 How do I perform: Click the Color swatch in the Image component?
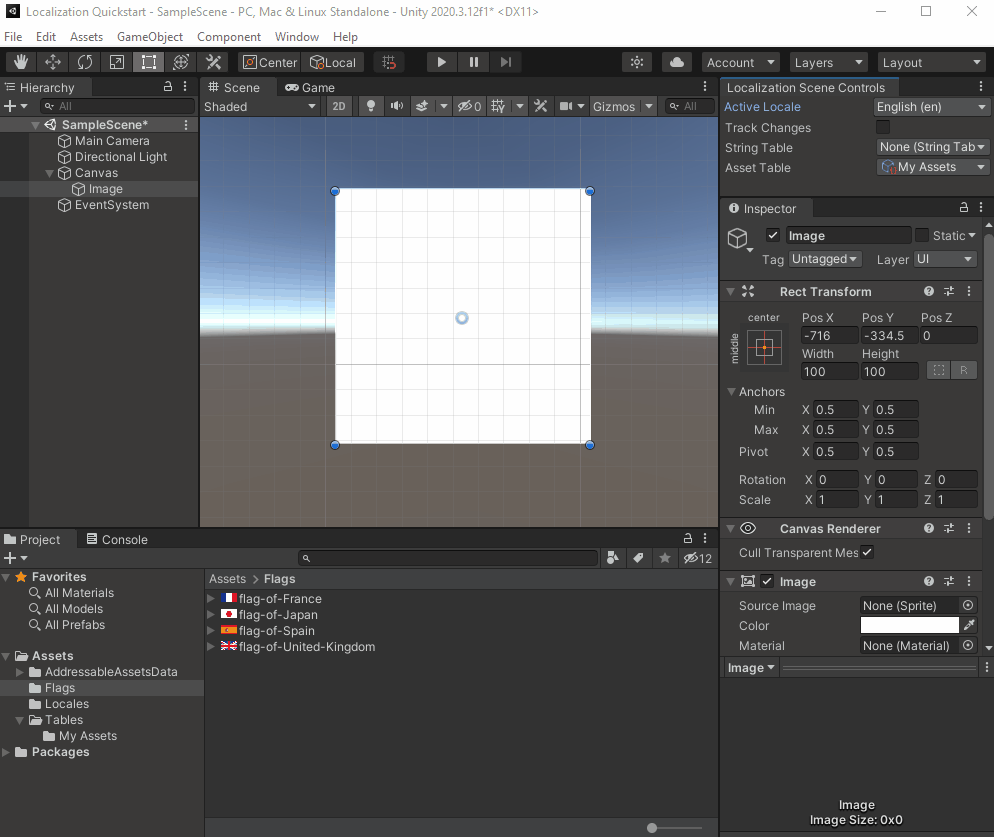tap(908, 625)
